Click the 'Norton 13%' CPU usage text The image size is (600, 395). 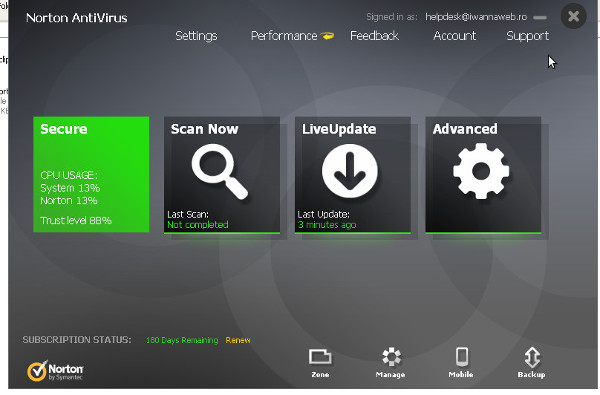click(68, 201)
